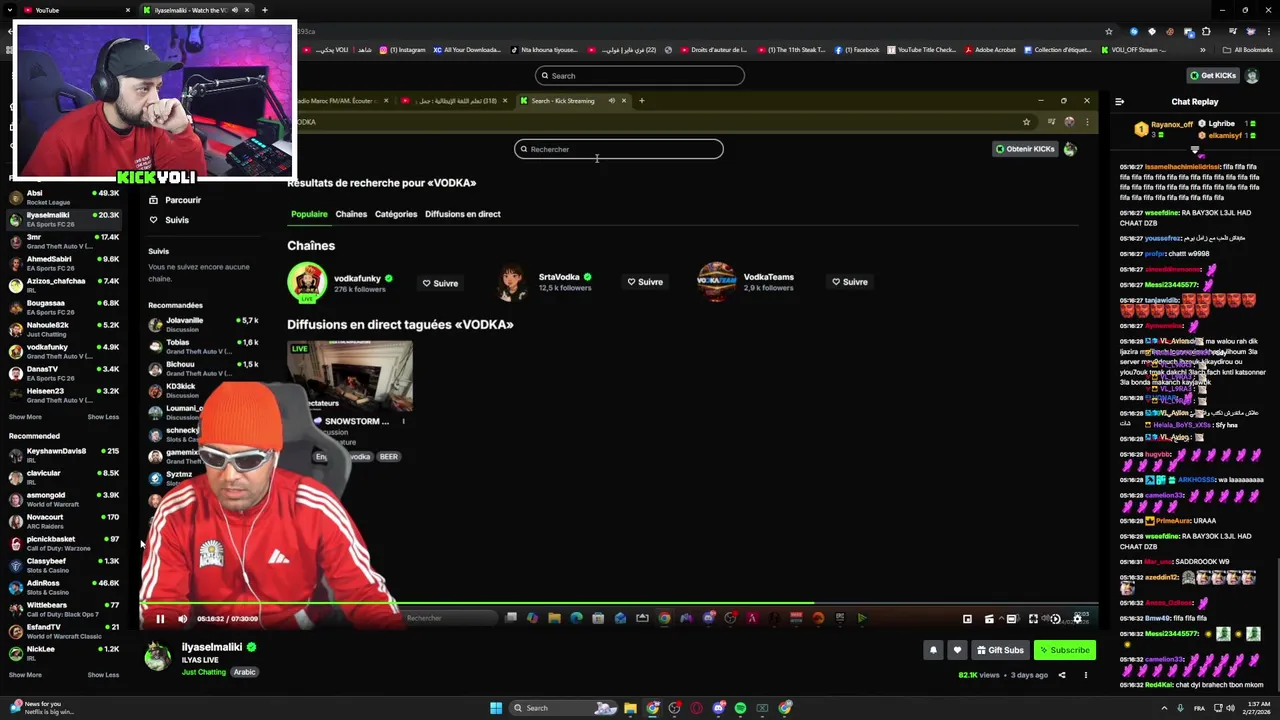Image resolution: width=1280 pixels, height=720 pixels.
Task: Expand the bookmarks bar overflow chevron
Action: [x=1203, y=49]
